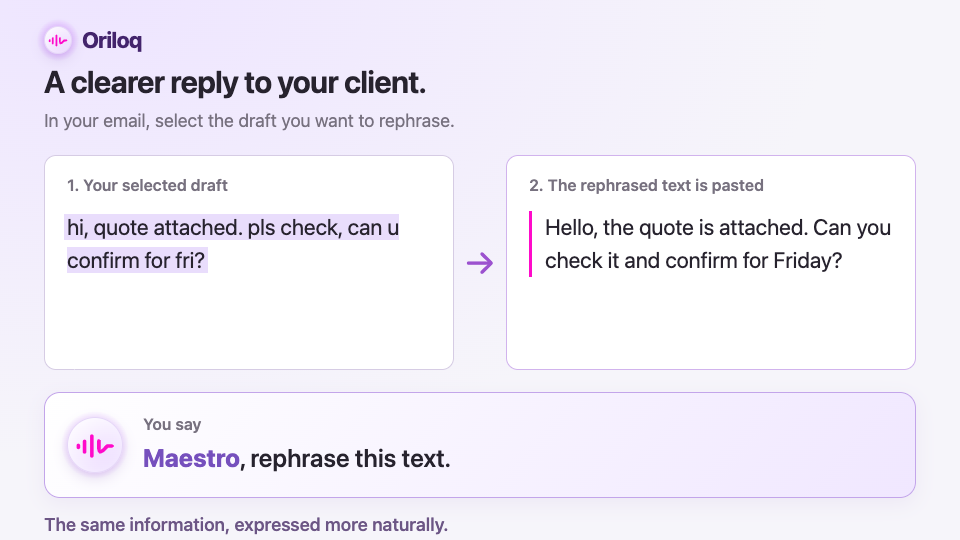Click the 'Maestro' keyword in the voice command
960x540 pixels.
coord(191,459)
